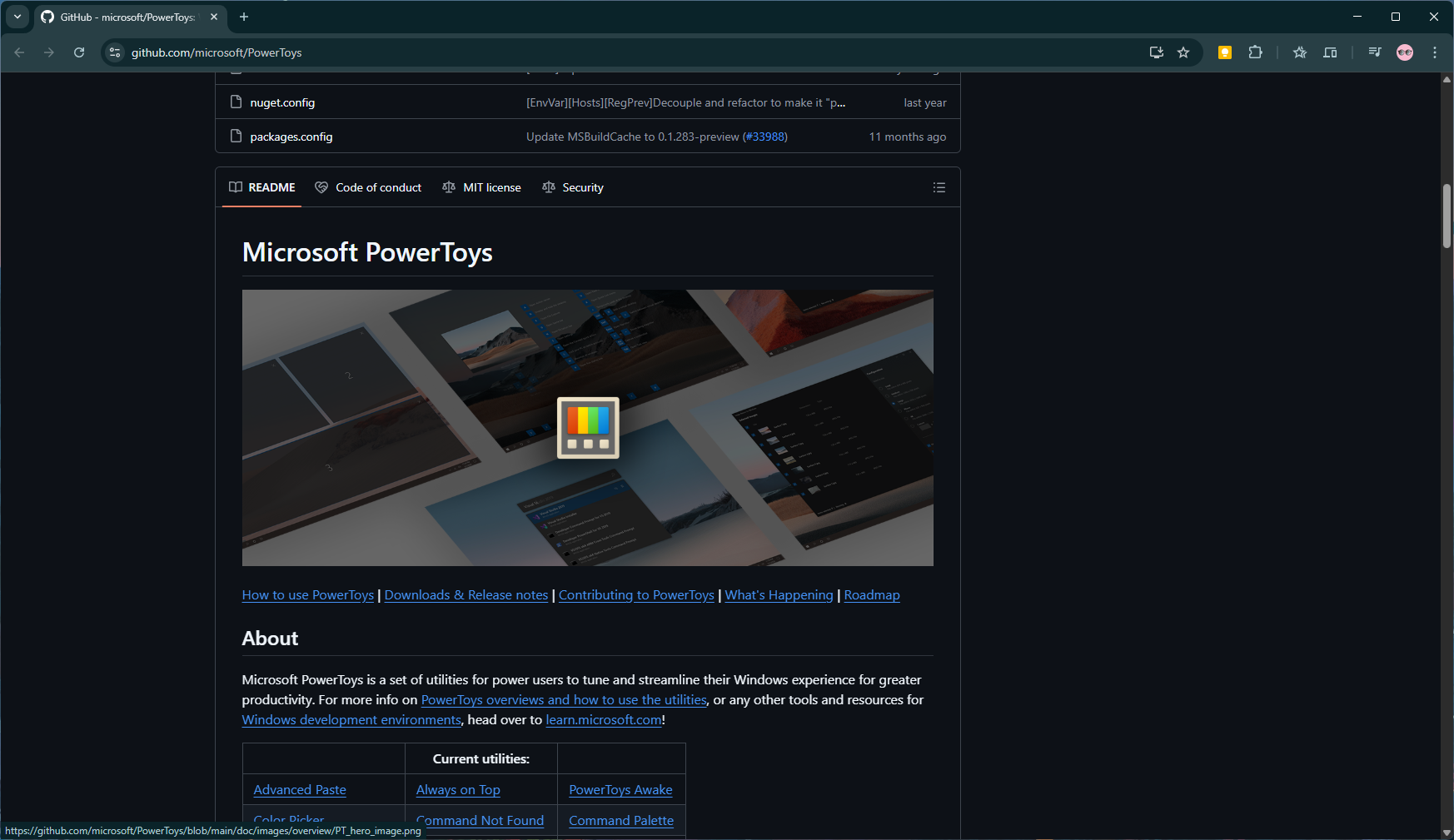Open the Chrome three-dot menu
This screenshot has height=840, width=1454.
coord(1435,52)
